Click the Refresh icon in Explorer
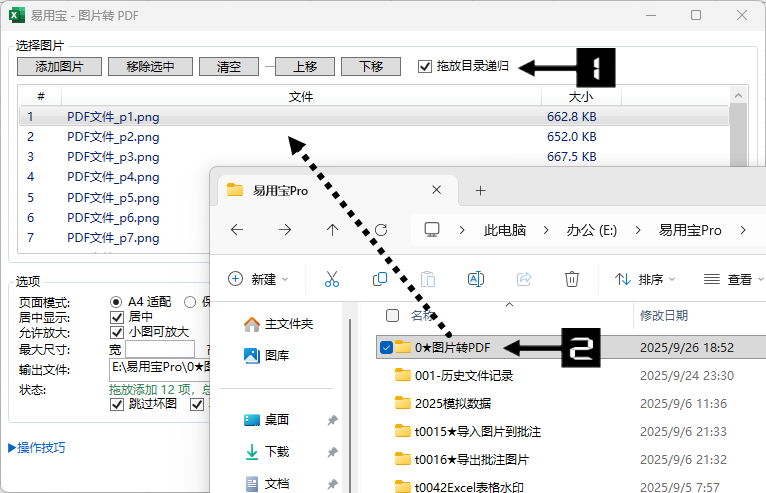Image resolution: width=766 pixels, height=493 pixels. click(381, 230)
